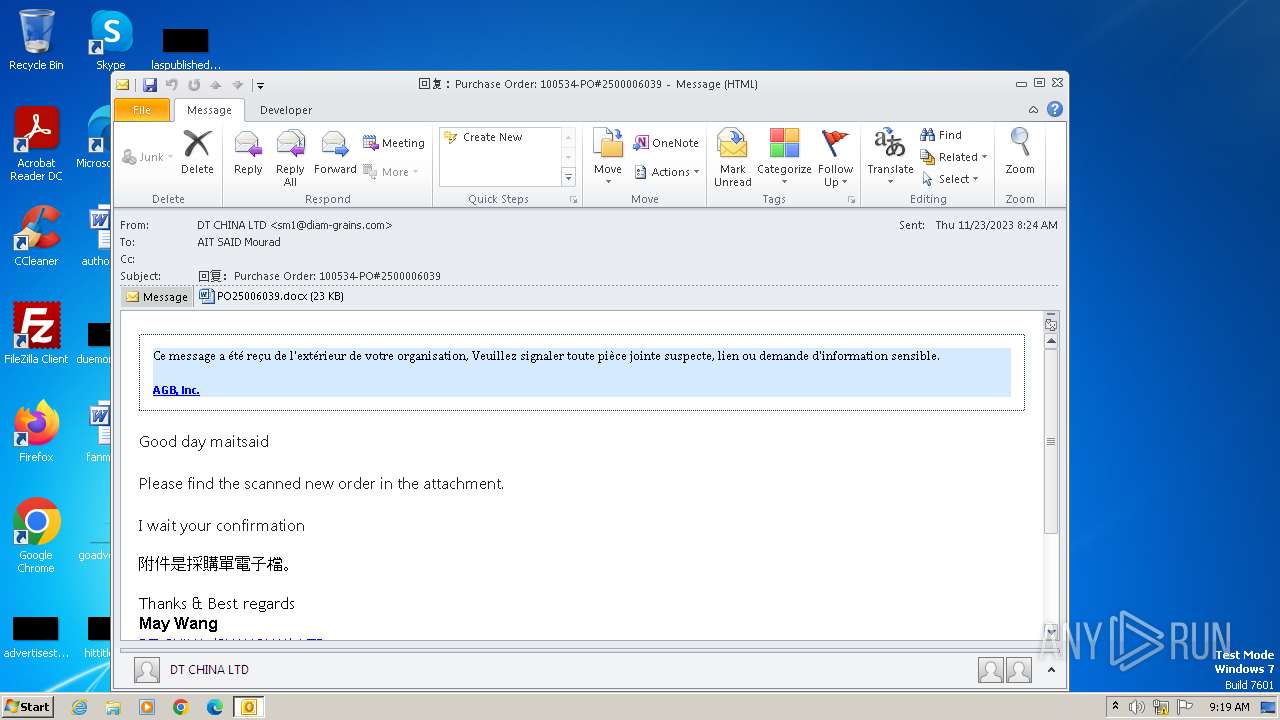1280x720 pixels.
Task: Click the Outlook taskbar button
Action: pyautogui.click(x=248, y=707)
